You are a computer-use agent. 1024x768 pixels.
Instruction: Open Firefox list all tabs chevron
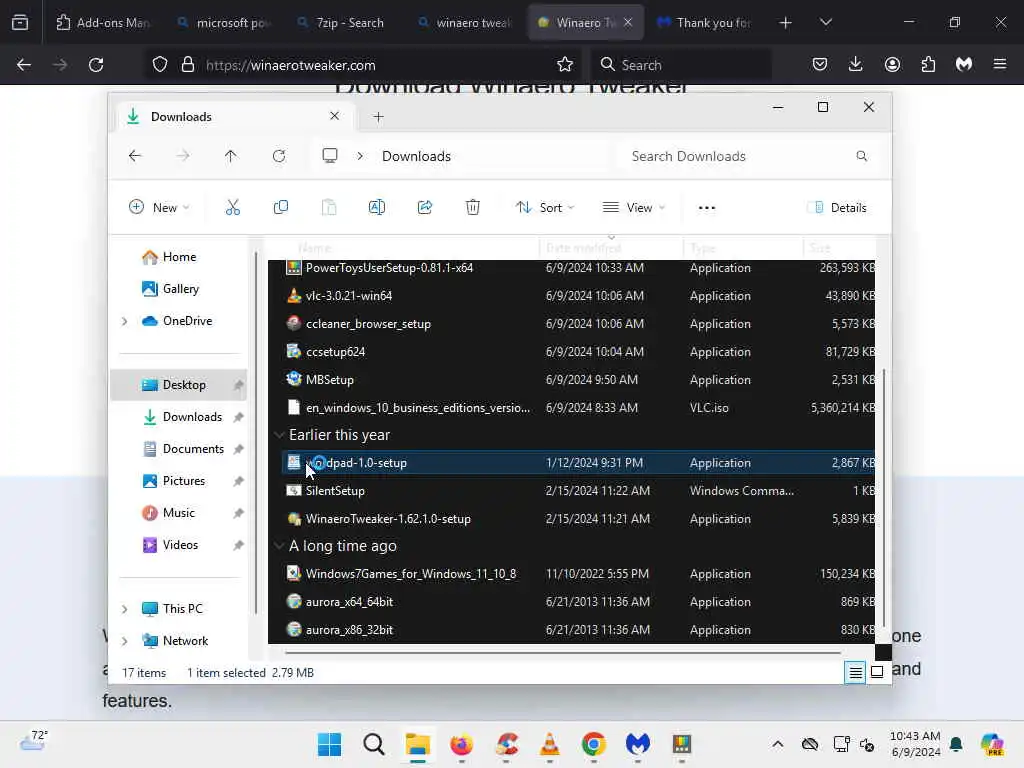point(825,22)
